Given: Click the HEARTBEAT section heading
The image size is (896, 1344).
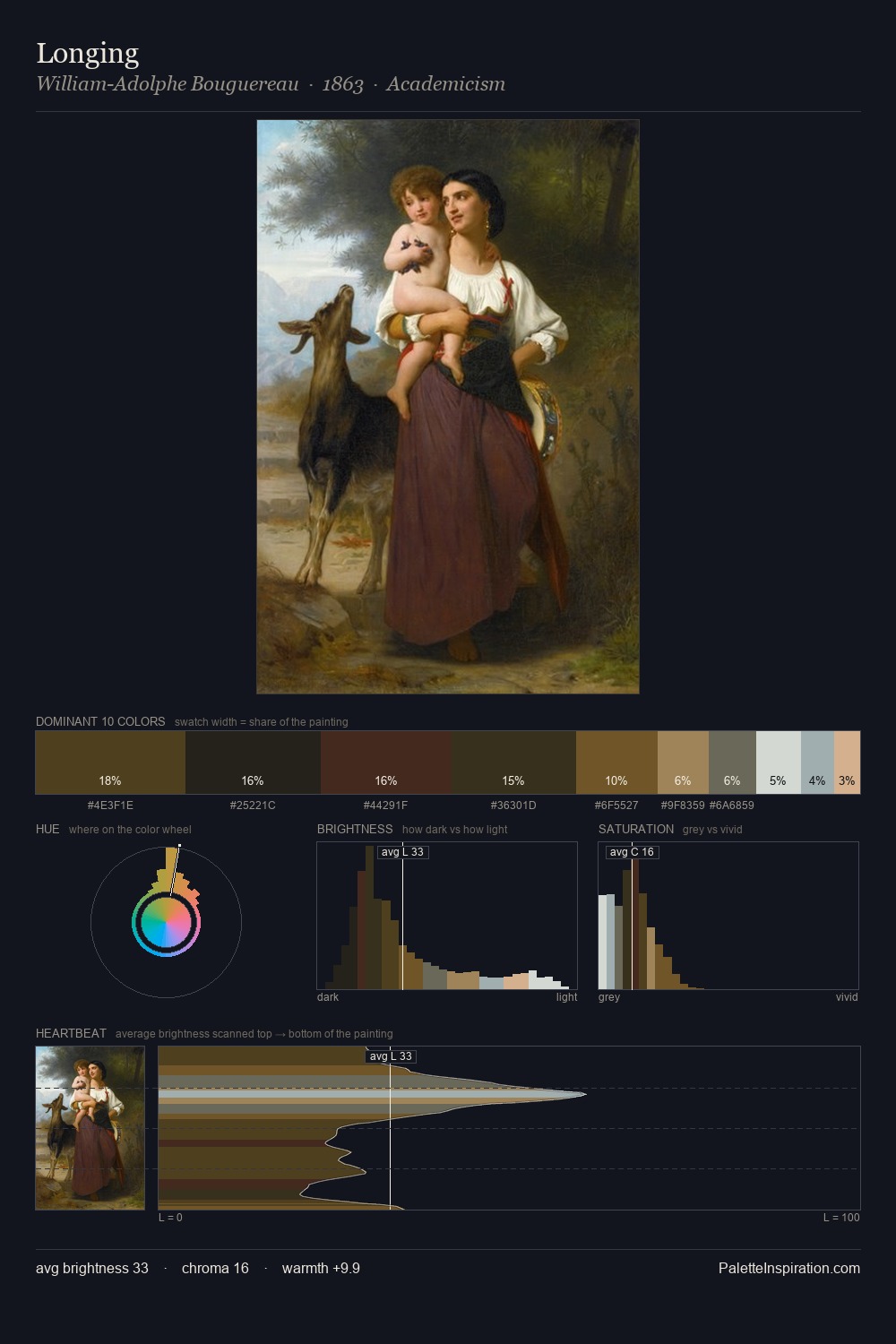Looking at the screenshot, I should click(71, 1033).
